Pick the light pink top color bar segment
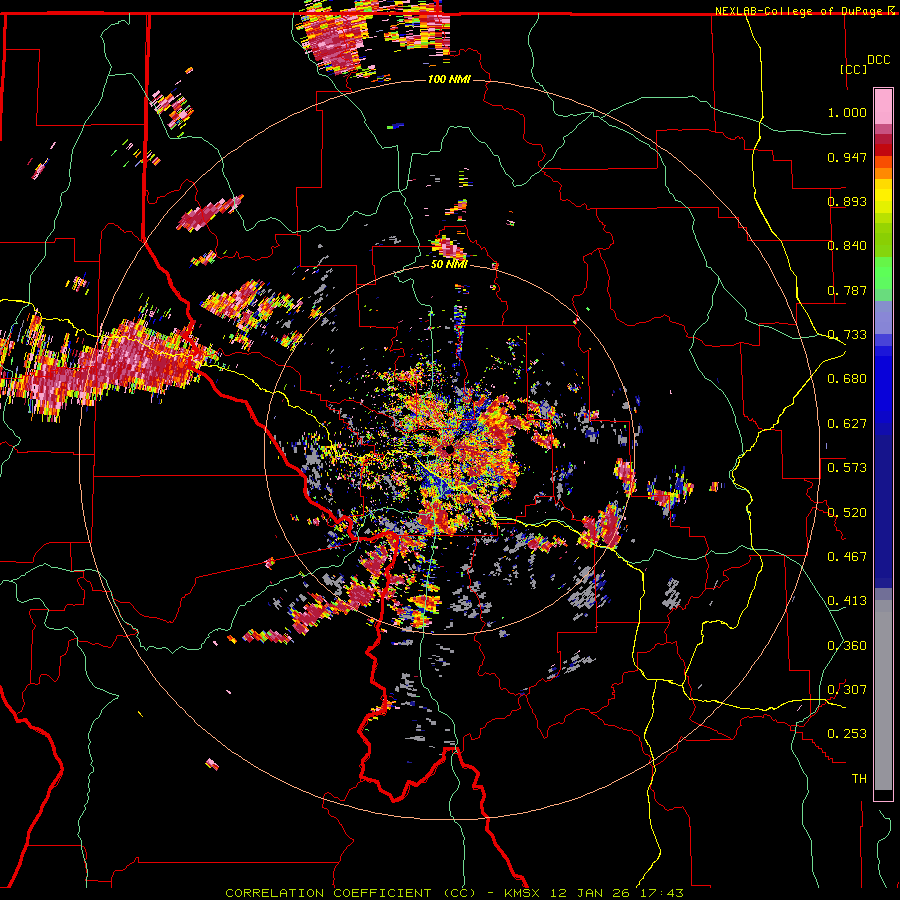900x900 pixels. click(x=883, y=106)
